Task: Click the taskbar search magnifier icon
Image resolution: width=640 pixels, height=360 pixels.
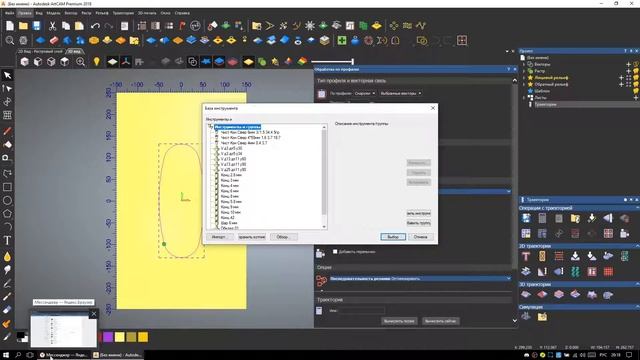Action: tap(18, 355)
